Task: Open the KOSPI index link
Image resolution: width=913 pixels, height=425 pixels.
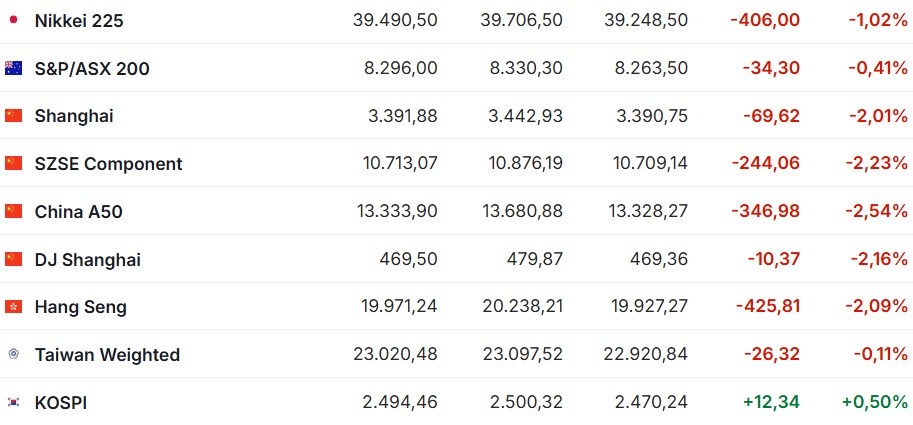Action: [x=61, y=402]
